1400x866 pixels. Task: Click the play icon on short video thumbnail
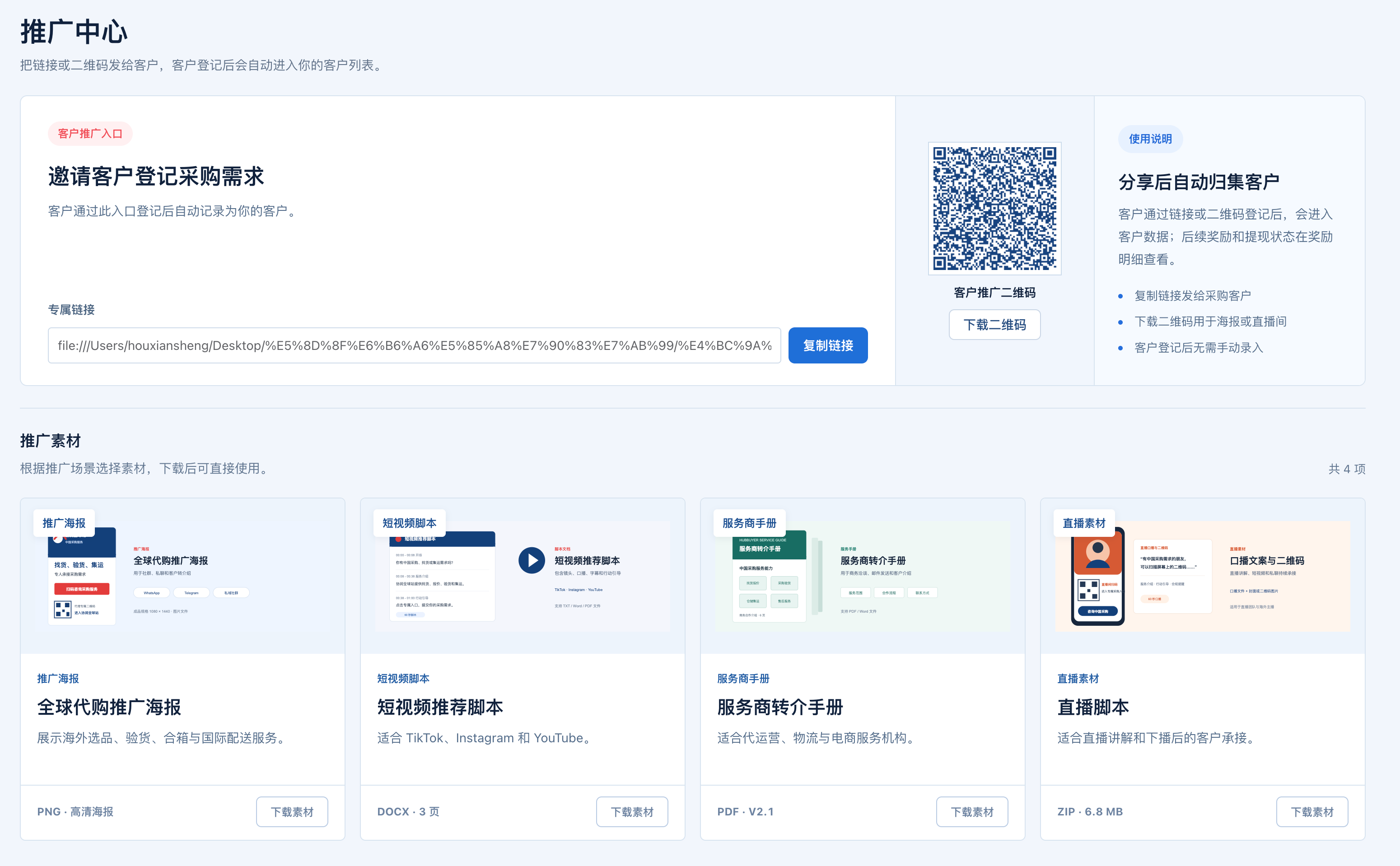532,560
